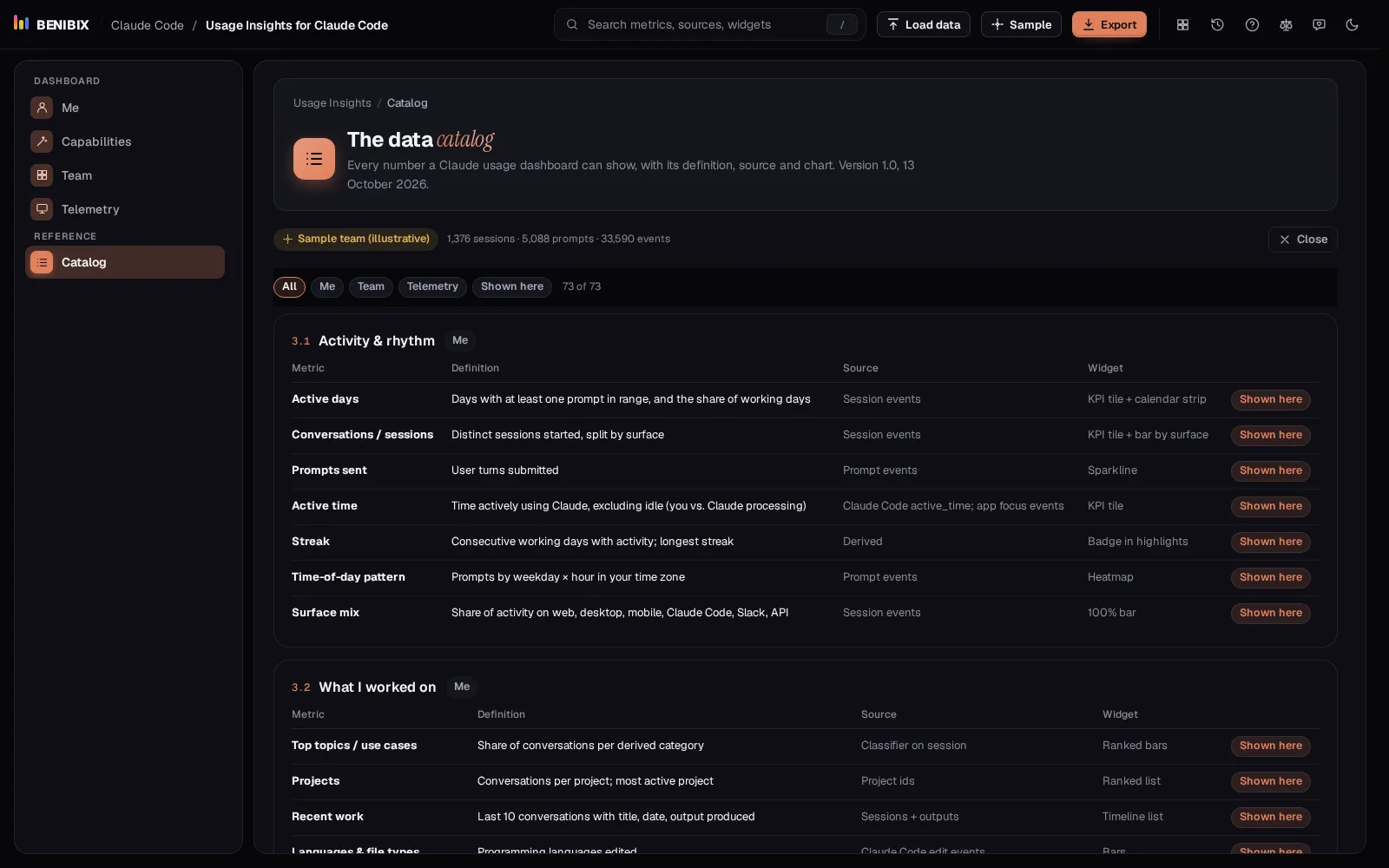
Task: Select the Me filter chip
Action: 327,286
